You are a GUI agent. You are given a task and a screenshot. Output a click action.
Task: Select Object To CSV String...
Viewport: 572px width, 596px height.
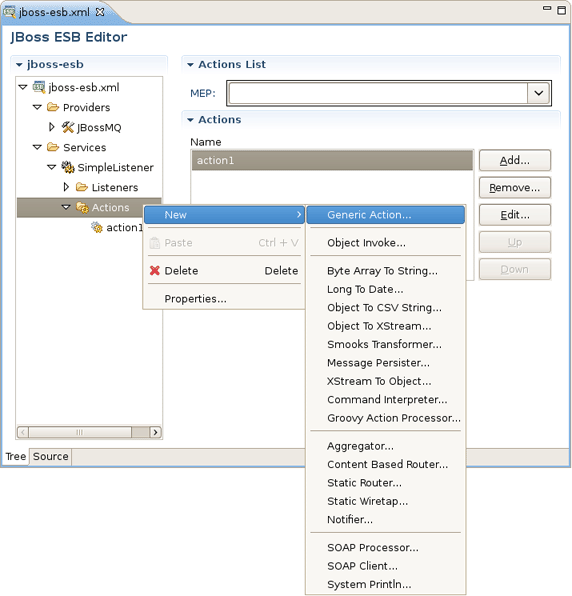click(385, 308)
